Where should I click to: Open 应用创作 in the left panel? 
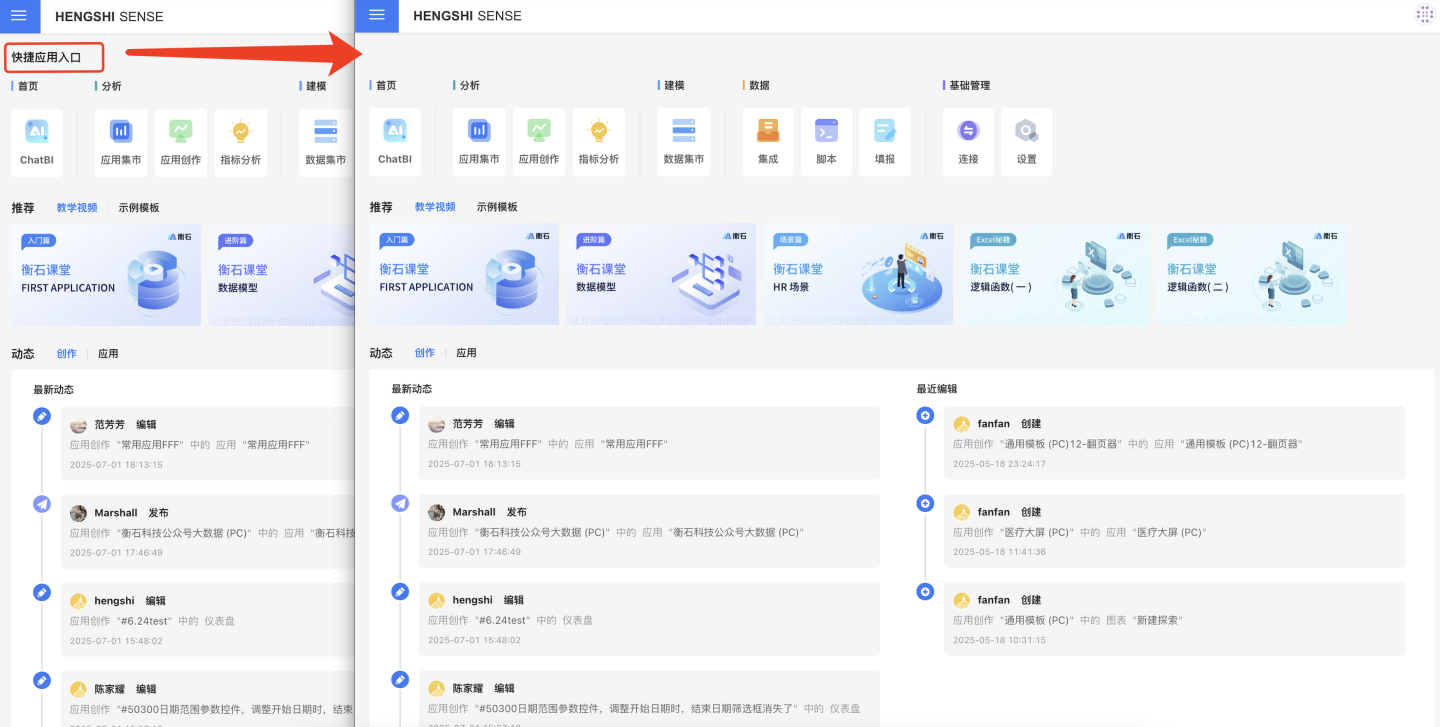pos(181,141)
